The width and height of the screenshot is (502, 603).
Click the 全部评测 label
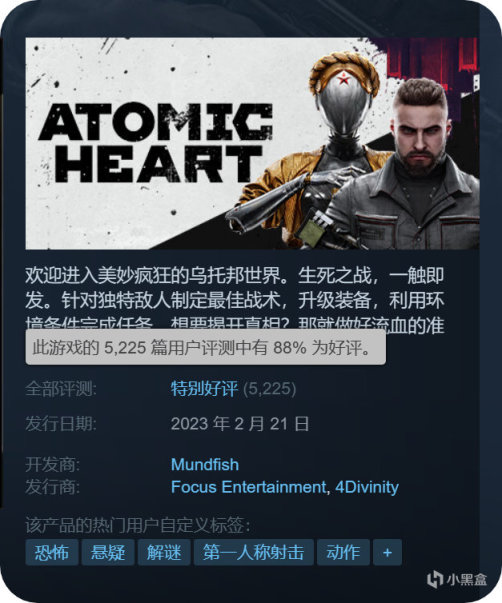click(61, 389)
